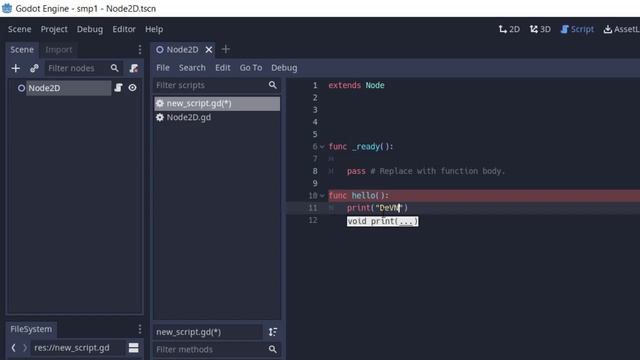Click 'func hello():' error line 10

[359, 196]
